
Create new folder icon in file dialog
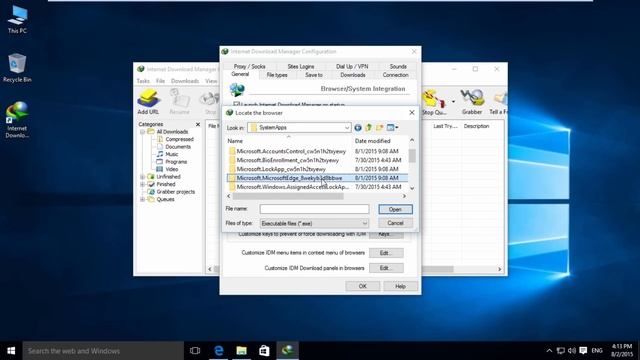[x=380, y=128]
